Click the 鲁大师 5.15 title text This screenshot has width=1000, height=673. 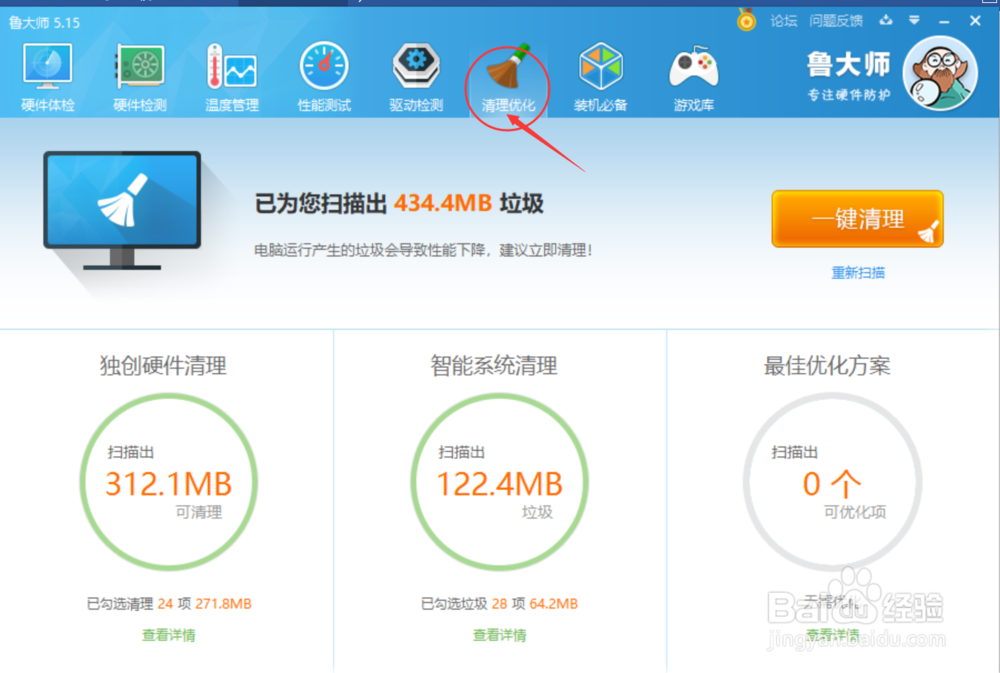(45, 23)
